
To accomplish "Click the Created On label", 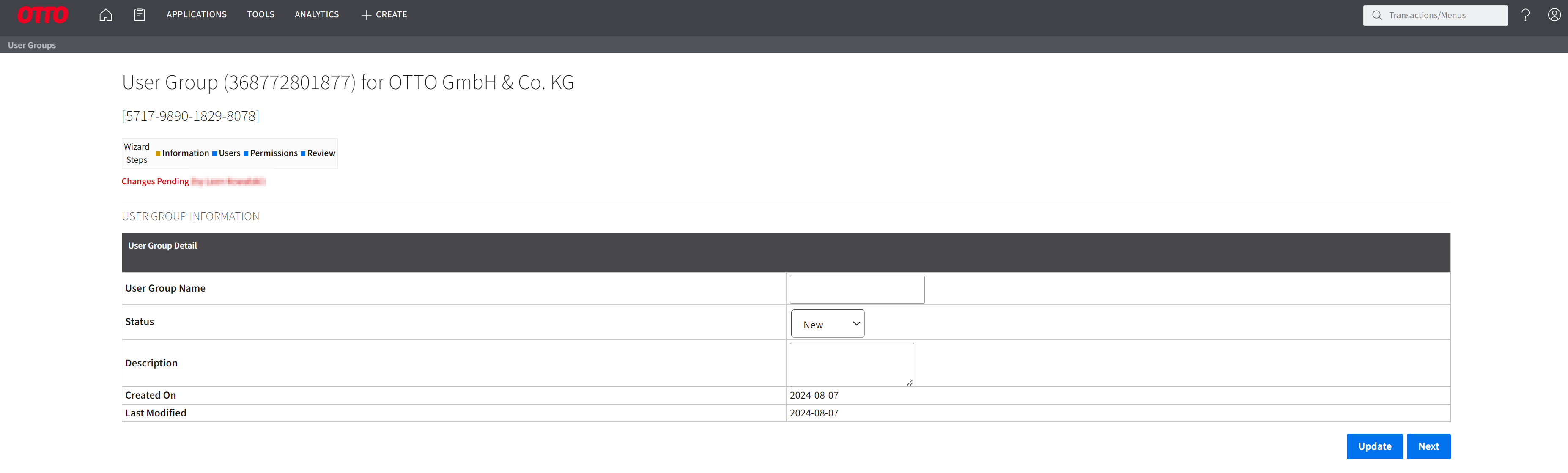I will tap(151, 396).
